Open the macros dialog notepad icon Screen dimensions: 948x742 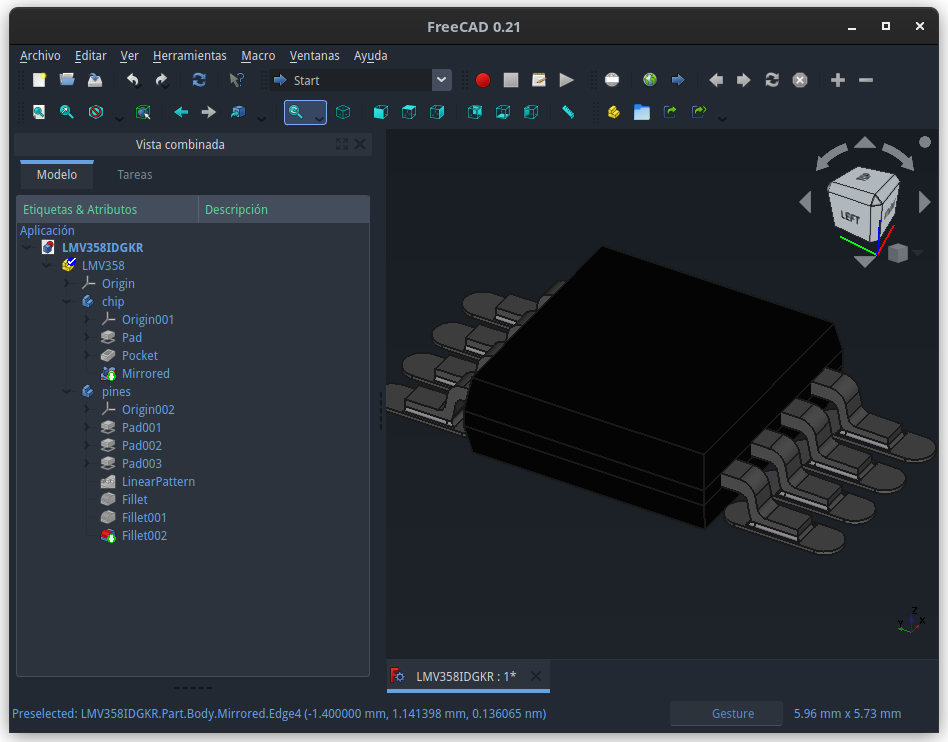click(539, 80)
